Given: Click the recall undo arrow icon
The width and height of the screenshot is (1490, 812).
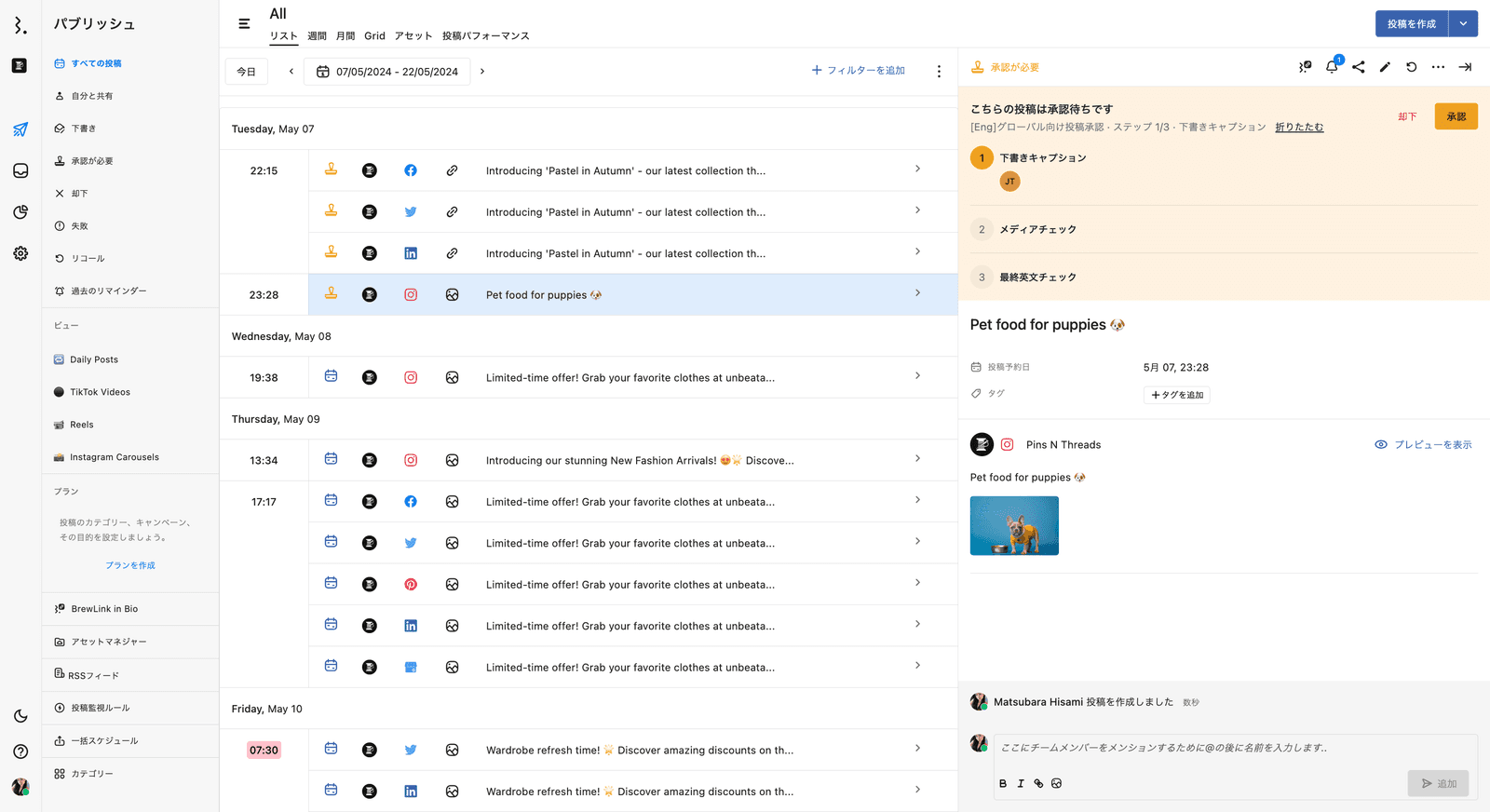Looking at the screenshot, I should [x=1412, y=67].
